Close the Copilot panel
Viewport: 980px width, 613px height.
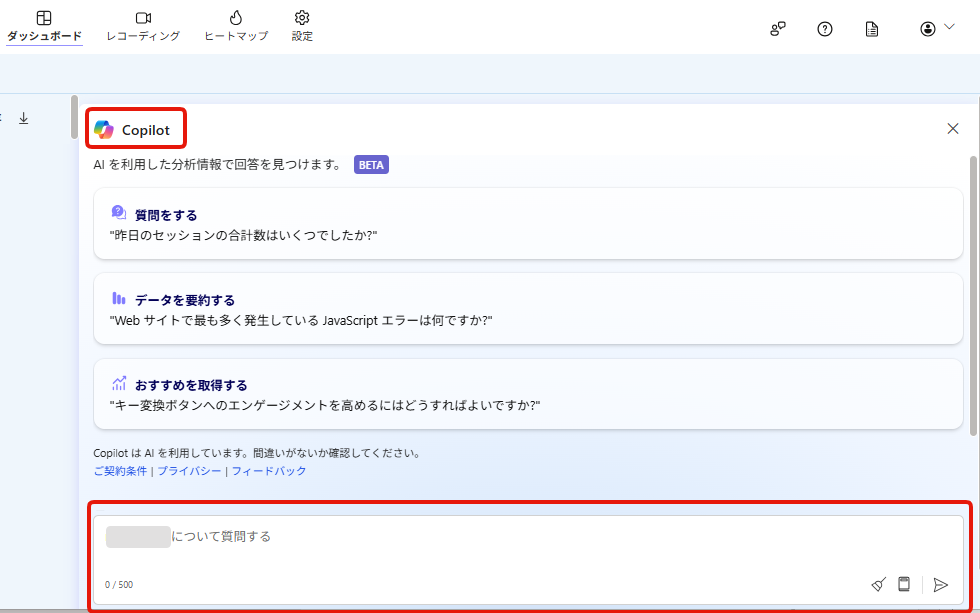(x=952, y=129)
